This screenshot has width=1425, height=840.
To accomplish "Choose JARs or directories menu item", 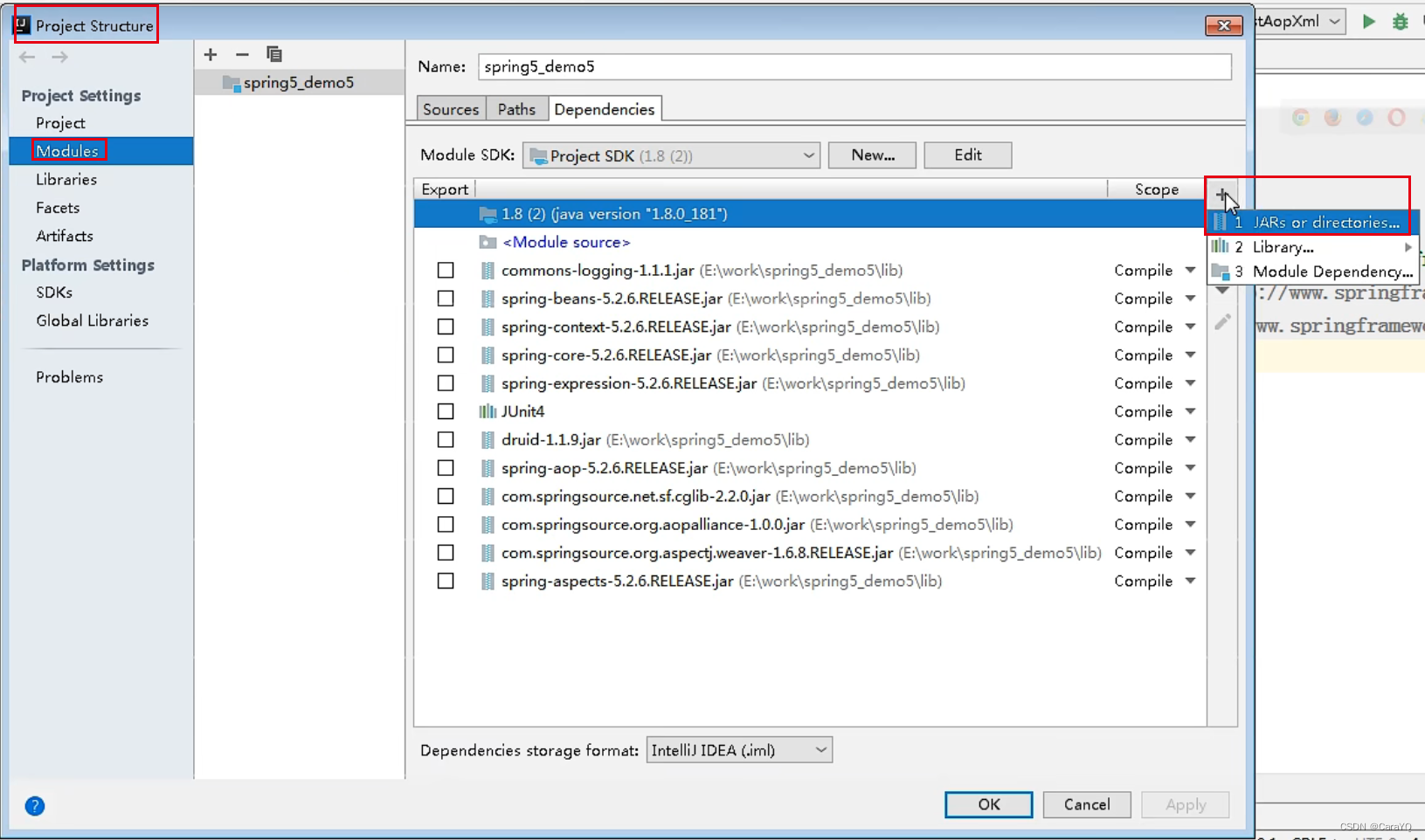I will coord(1313,223).
